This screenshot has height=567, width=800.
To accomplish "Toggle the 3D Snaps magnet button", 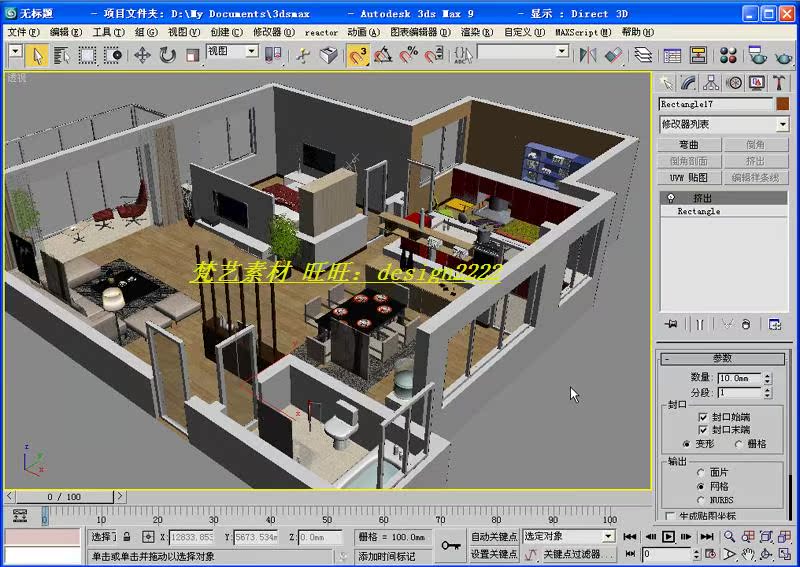I will tap(358, 55).
